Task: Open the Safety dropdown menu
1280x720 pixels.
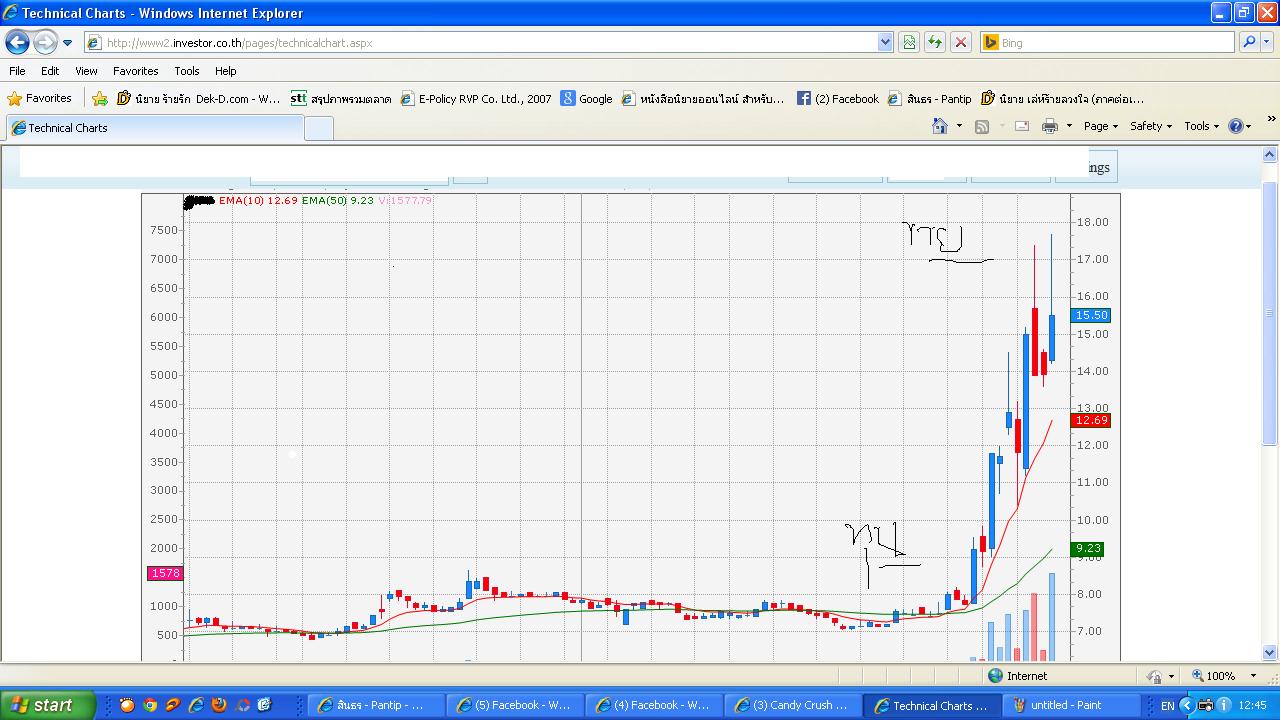Action: pyautogui.click(x=1151, y=126)
